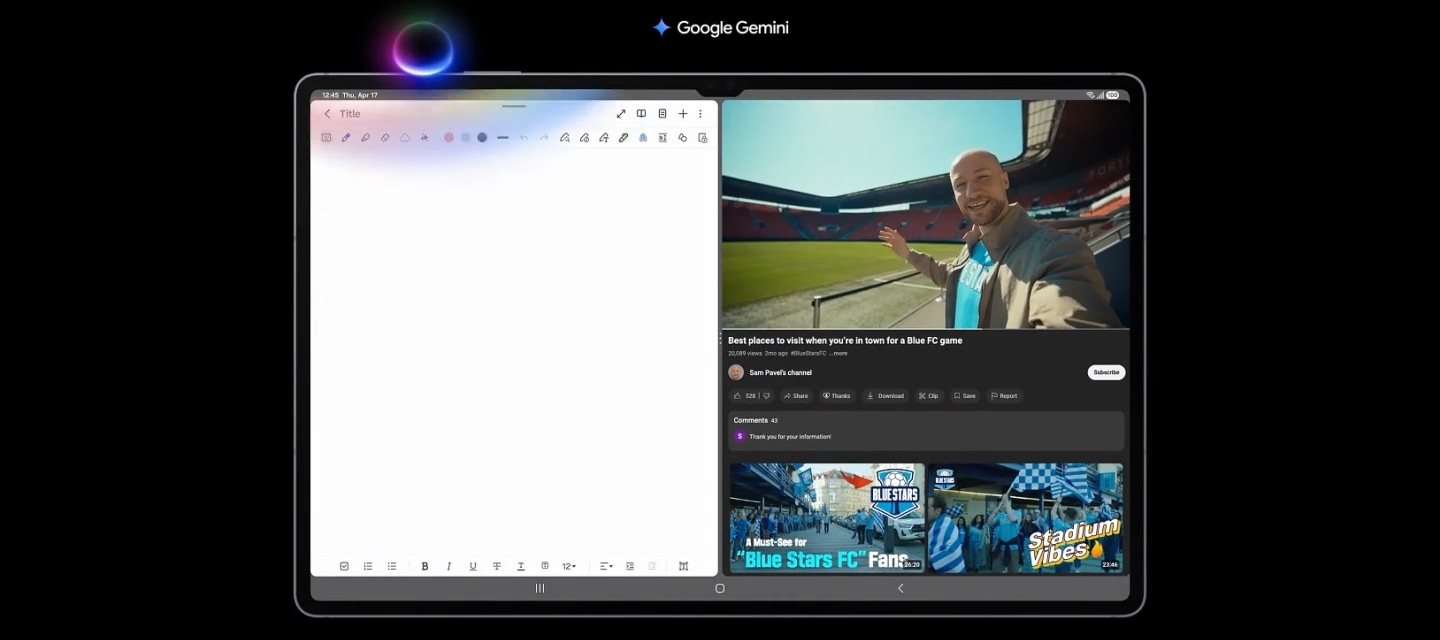The image size is (1440, 640).
Task: Open the font size 12 dropdown
Action: [x=569, y=566]
